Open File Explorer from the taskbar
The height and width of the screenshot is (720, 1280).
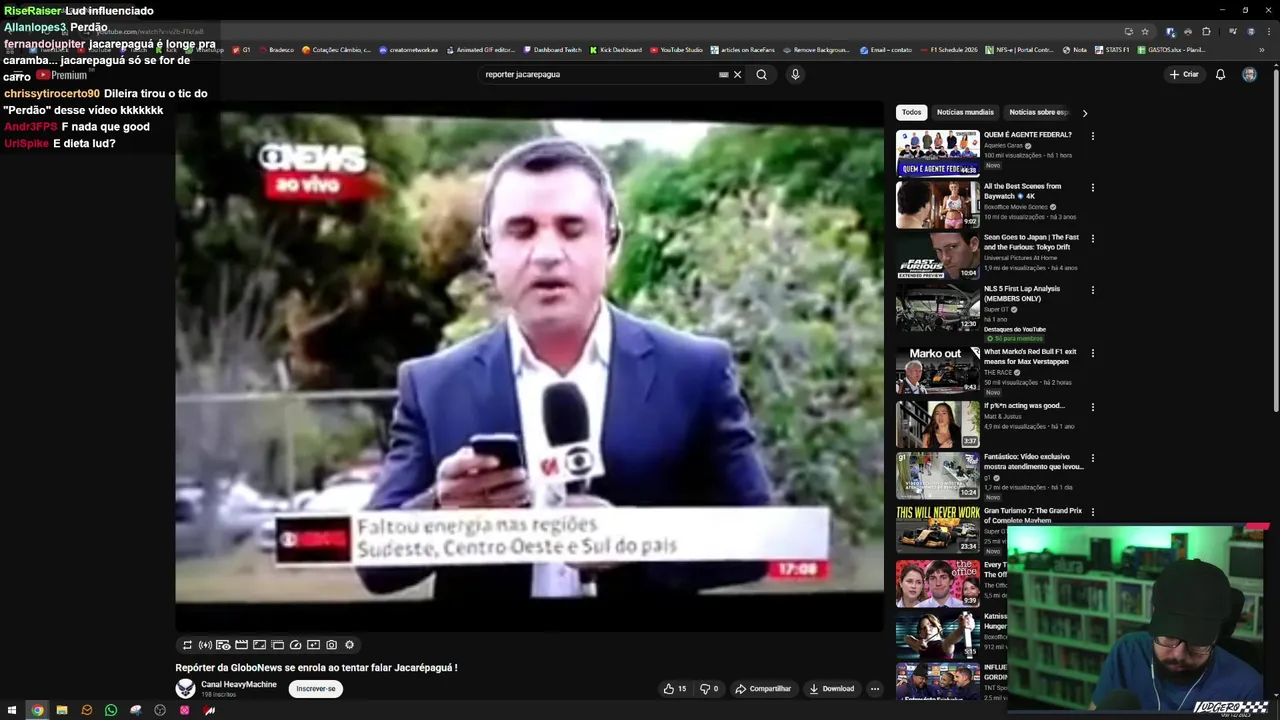(62, 710)
